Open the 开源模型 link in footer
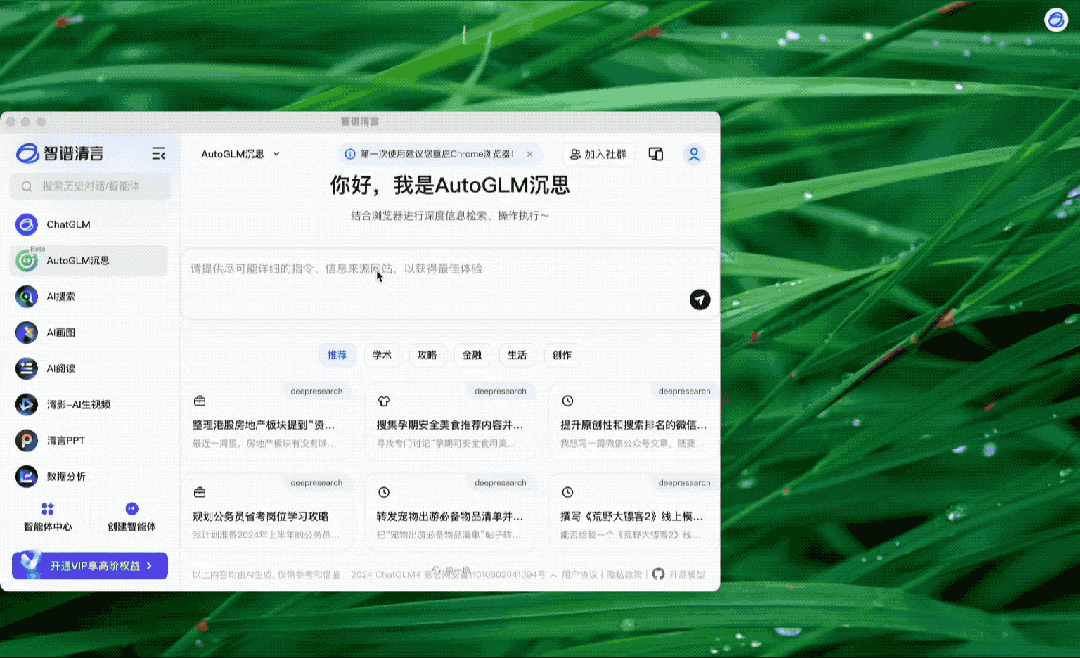The image size is (1080, 658). coord(687,574)
